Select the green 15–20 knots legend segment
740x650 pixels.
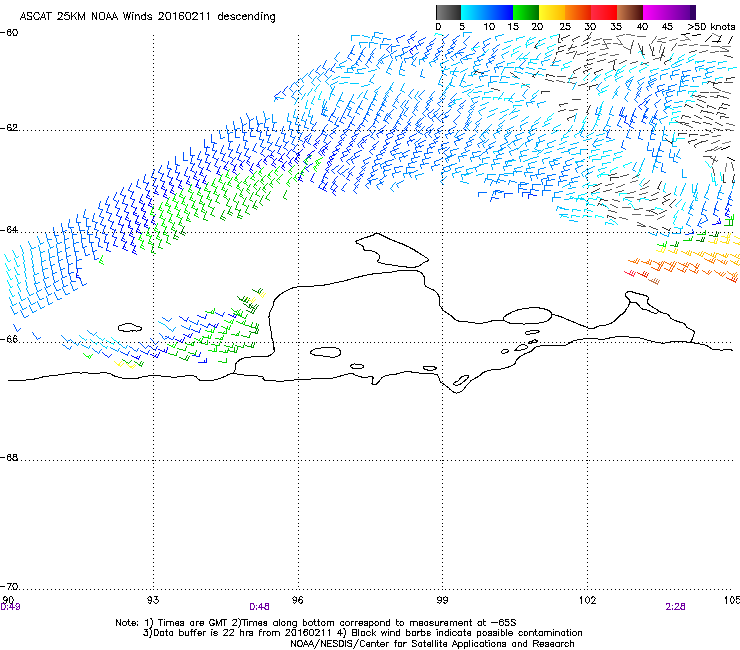(x=526, y=12)
